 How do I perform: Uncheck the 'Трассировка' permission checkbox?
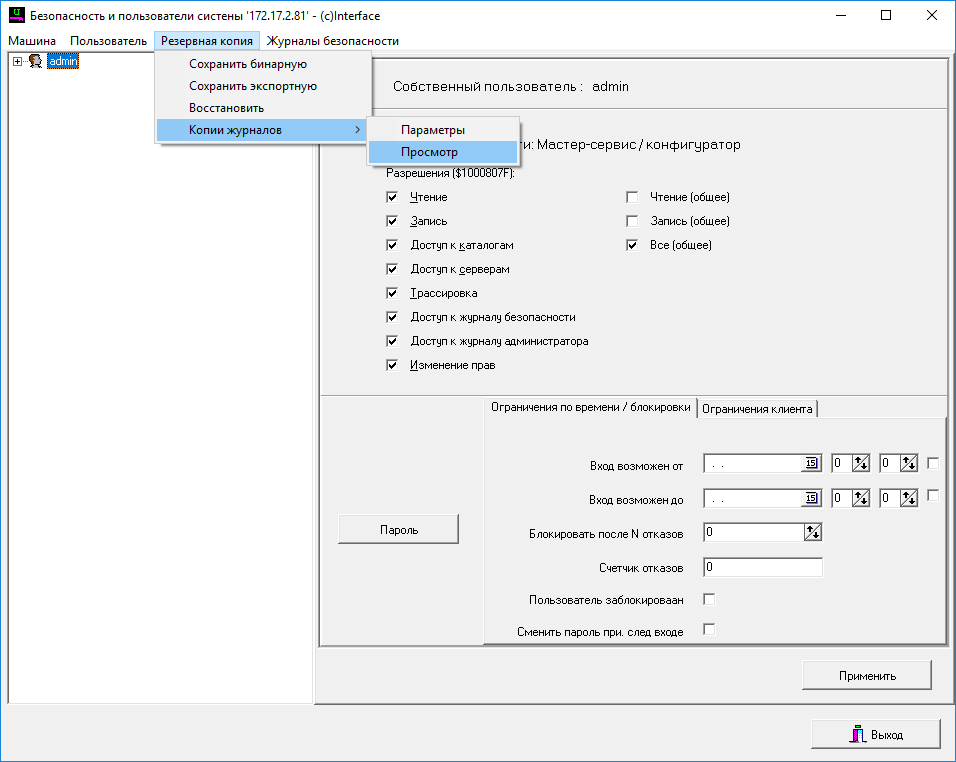coord(392,293)
